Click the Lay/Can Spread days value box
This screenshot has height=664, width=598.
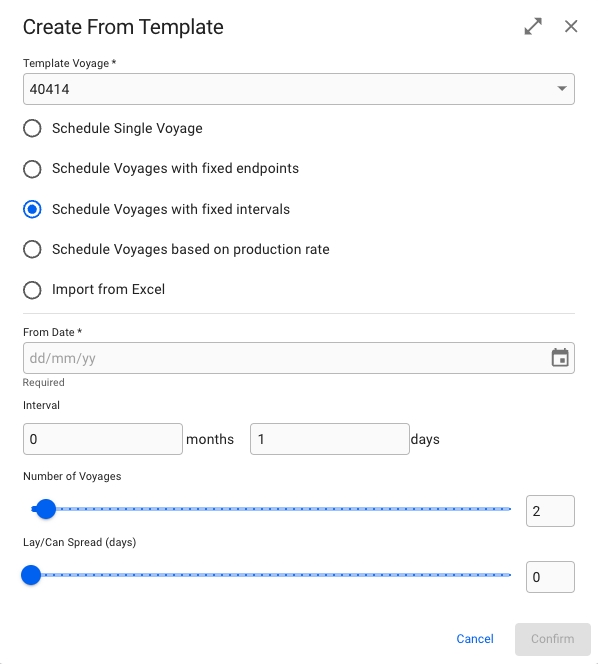(x=550, y=577)
